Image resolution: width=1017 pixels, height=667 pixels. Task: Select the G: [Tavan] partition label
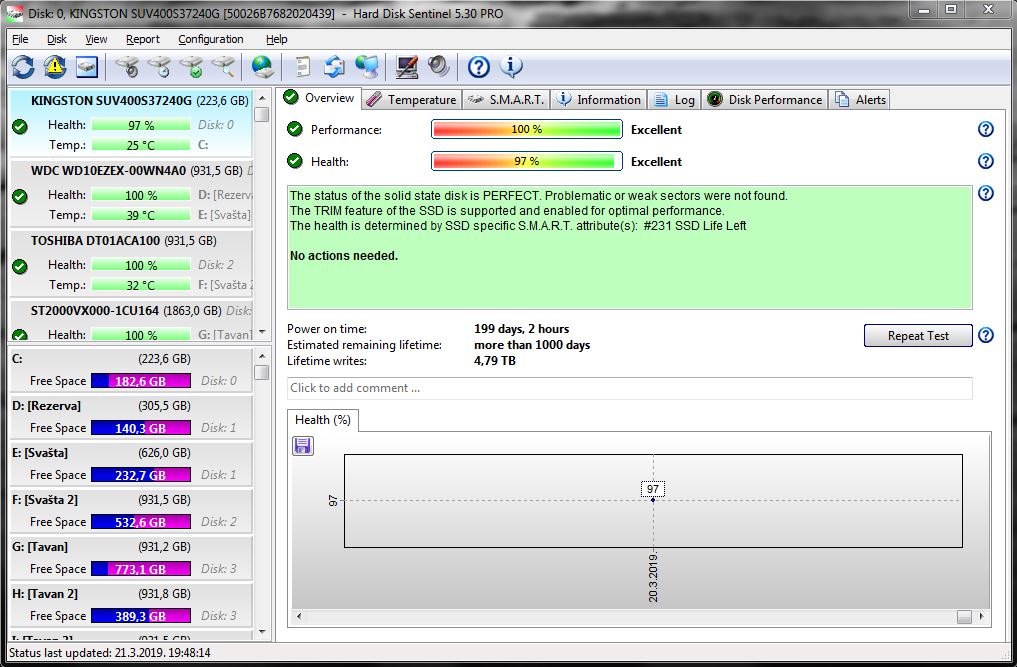40,547
